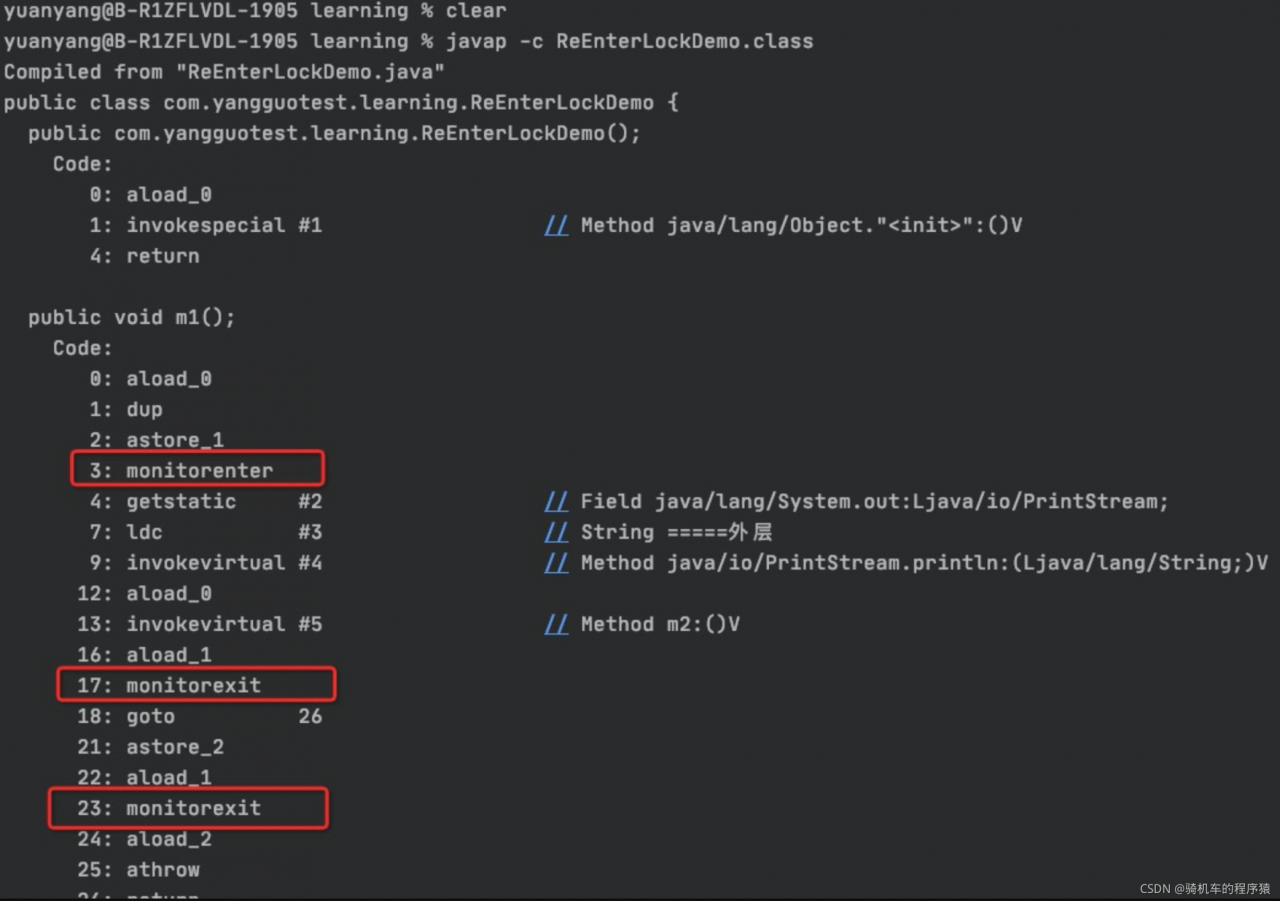Click comment 'Method m2:()V'
This screenshot has width=1280, height=901.
pos(660,624)
